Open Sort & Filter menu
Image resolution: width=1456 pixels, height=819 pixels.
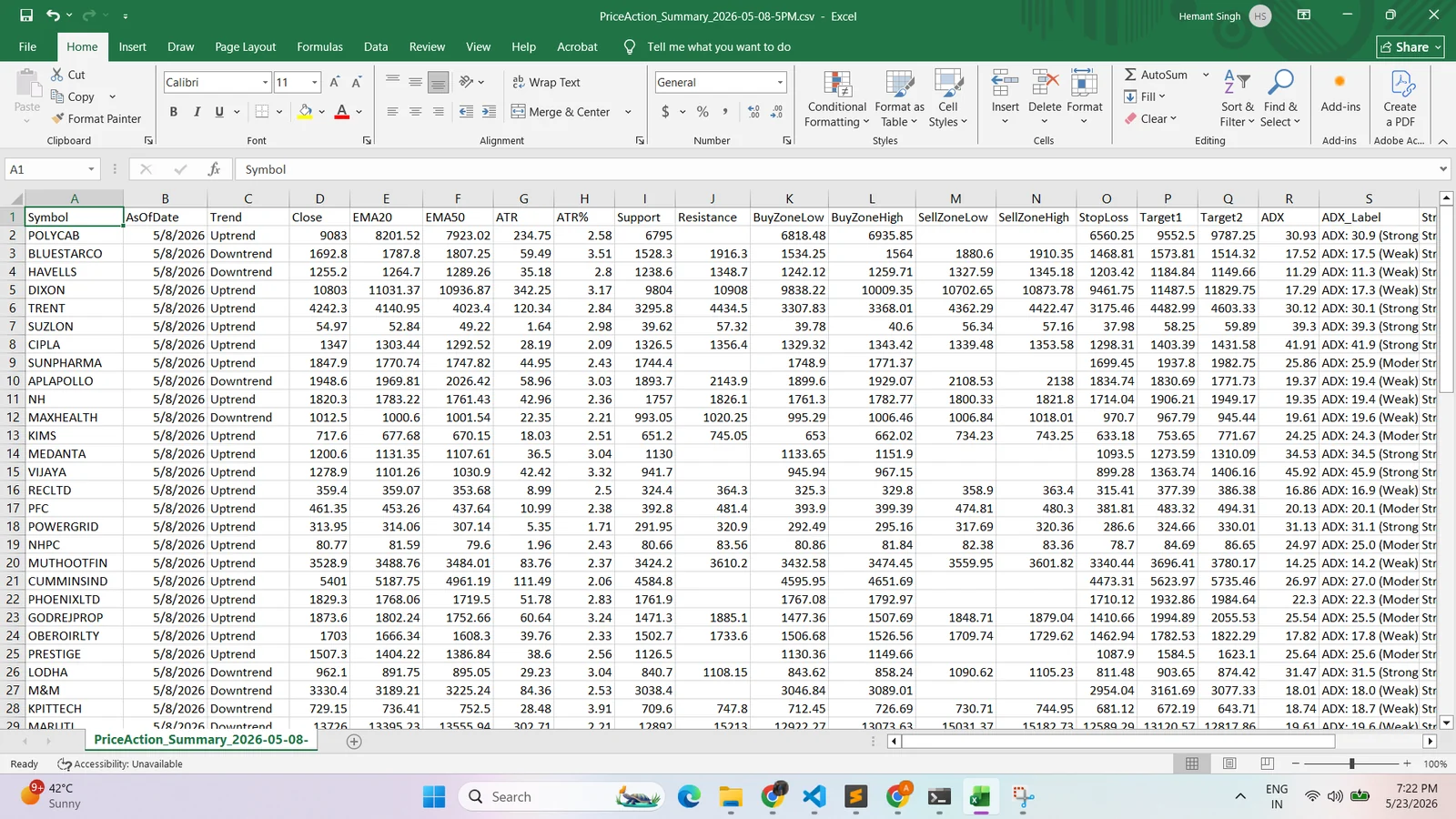click(1237, 98)
